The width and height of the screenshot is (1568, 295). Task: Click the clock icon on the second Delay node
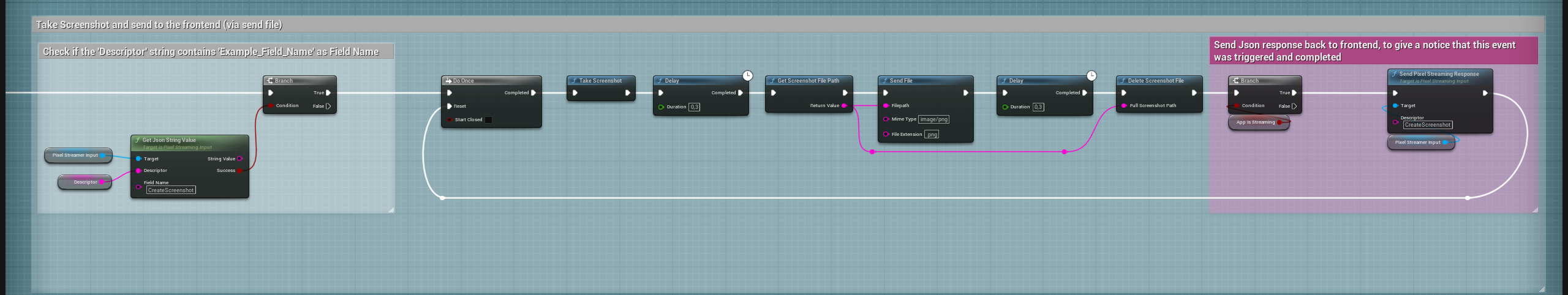pos(1091,76)
